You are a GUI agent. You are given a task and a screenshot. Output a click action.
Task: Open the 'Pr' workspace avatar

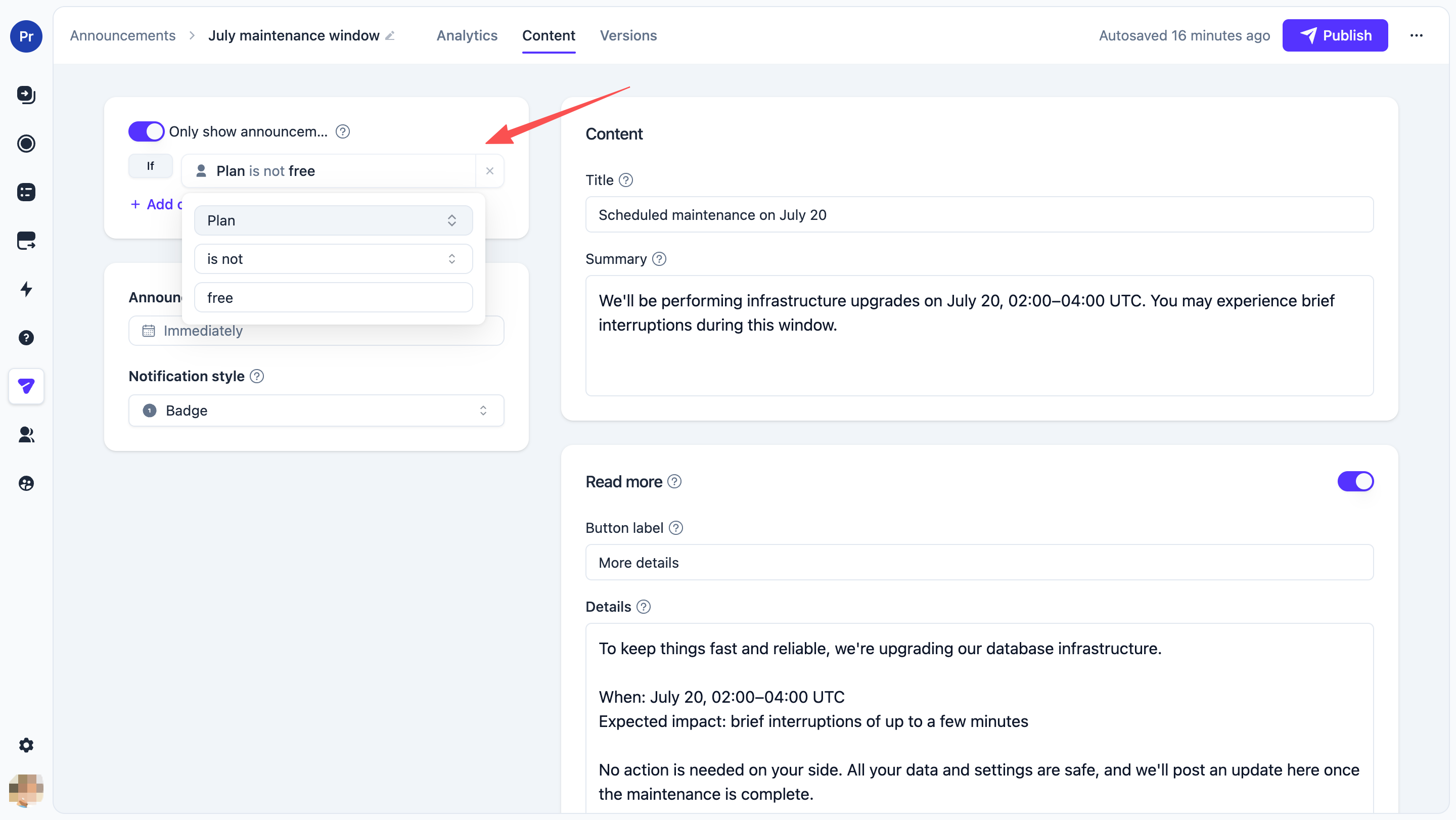[26, 36]
